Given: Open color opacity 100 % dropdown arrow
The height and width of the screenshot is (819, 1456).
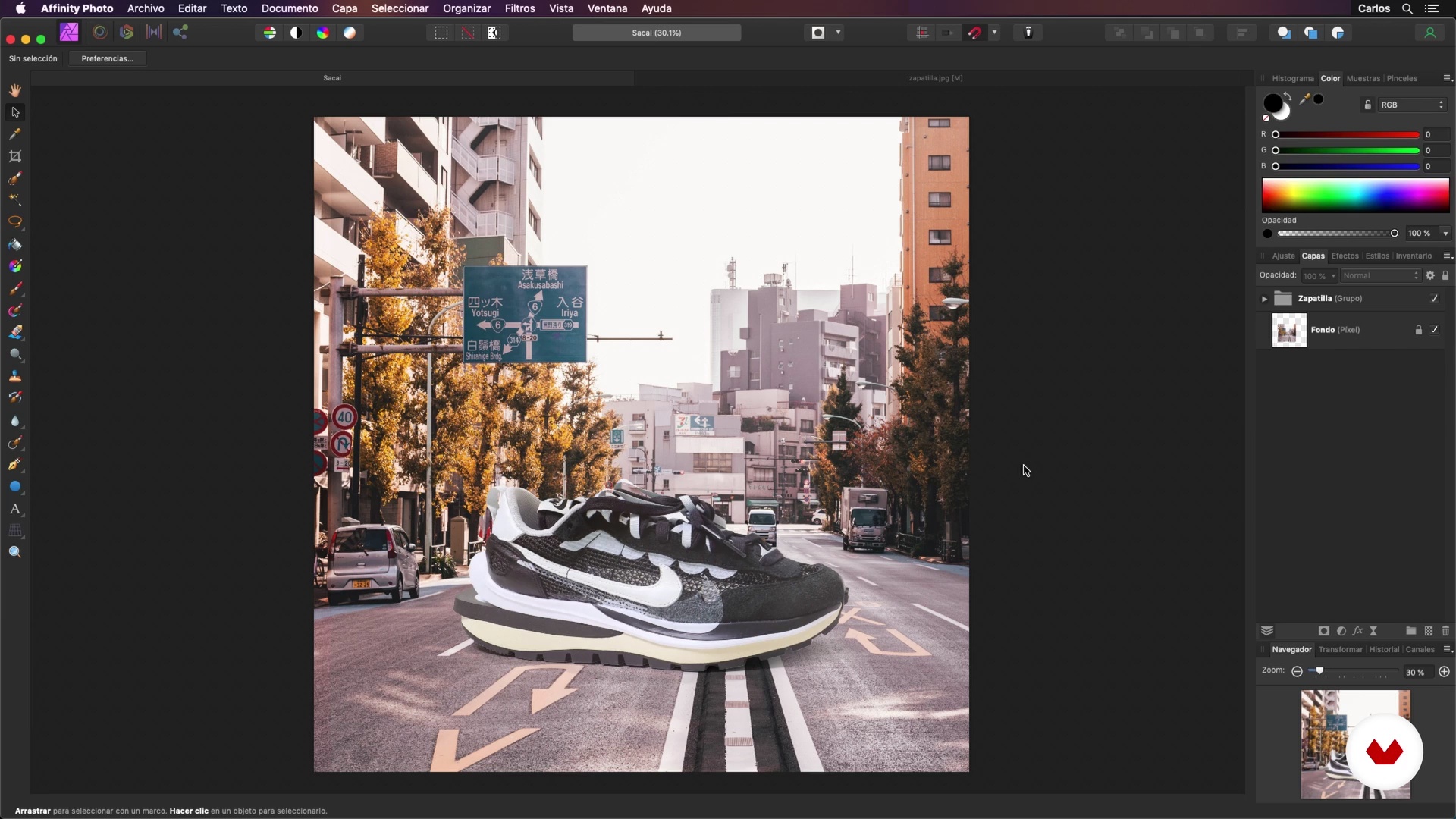Looking at the screenshot, I should coord(1445,234).
